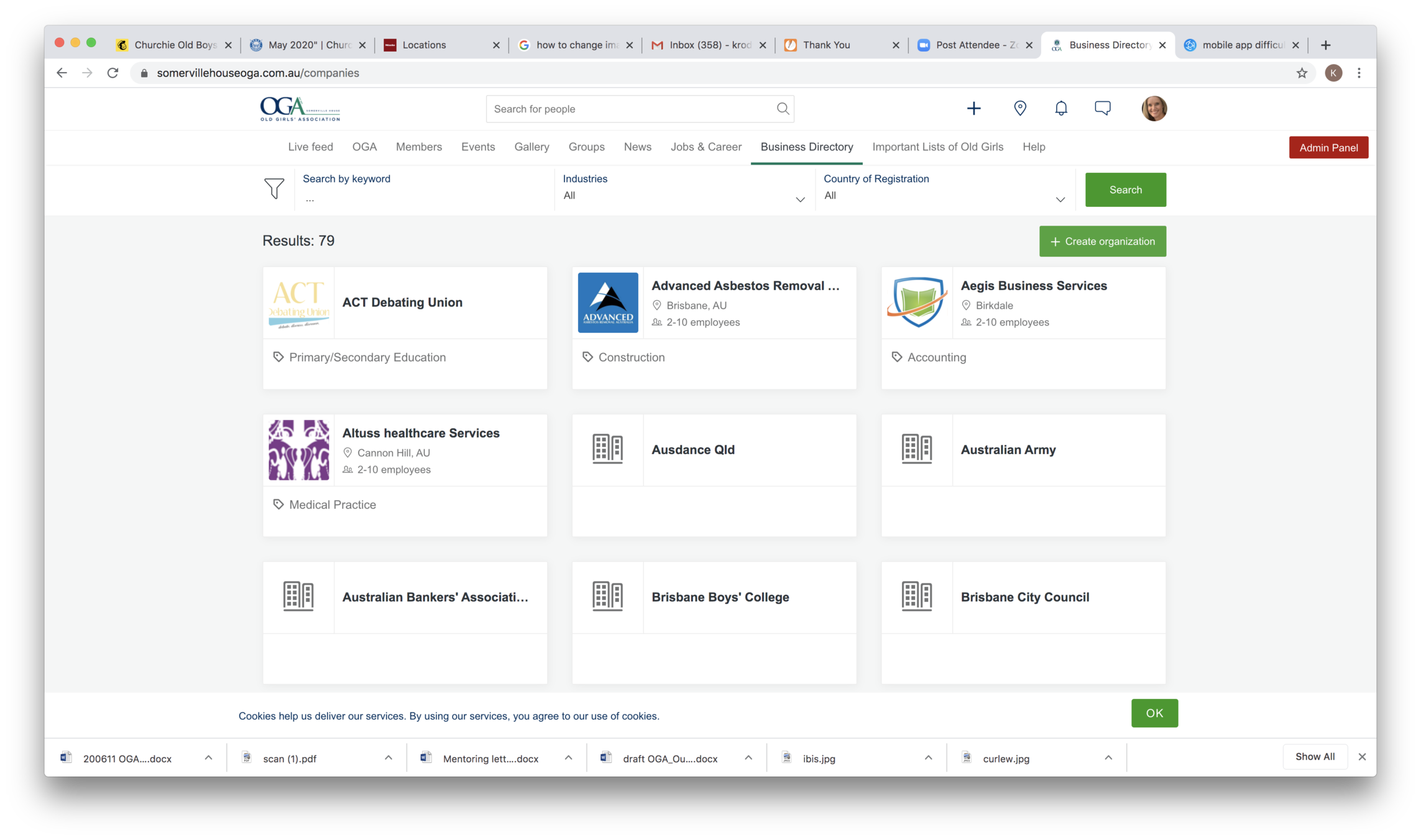
Task: Click the green Search button
Action: click(x=1125, y=190)
